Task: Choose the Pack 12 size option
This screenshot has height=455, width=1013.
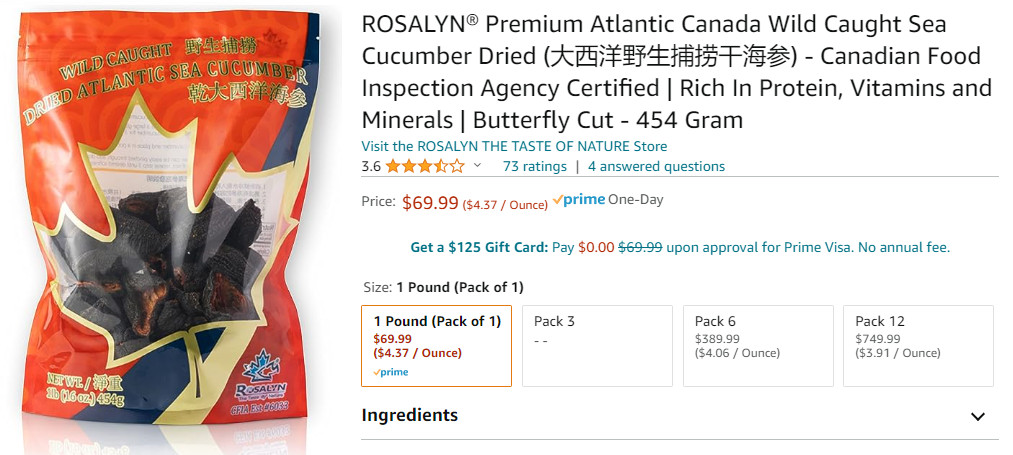Action: pos(918,345)
